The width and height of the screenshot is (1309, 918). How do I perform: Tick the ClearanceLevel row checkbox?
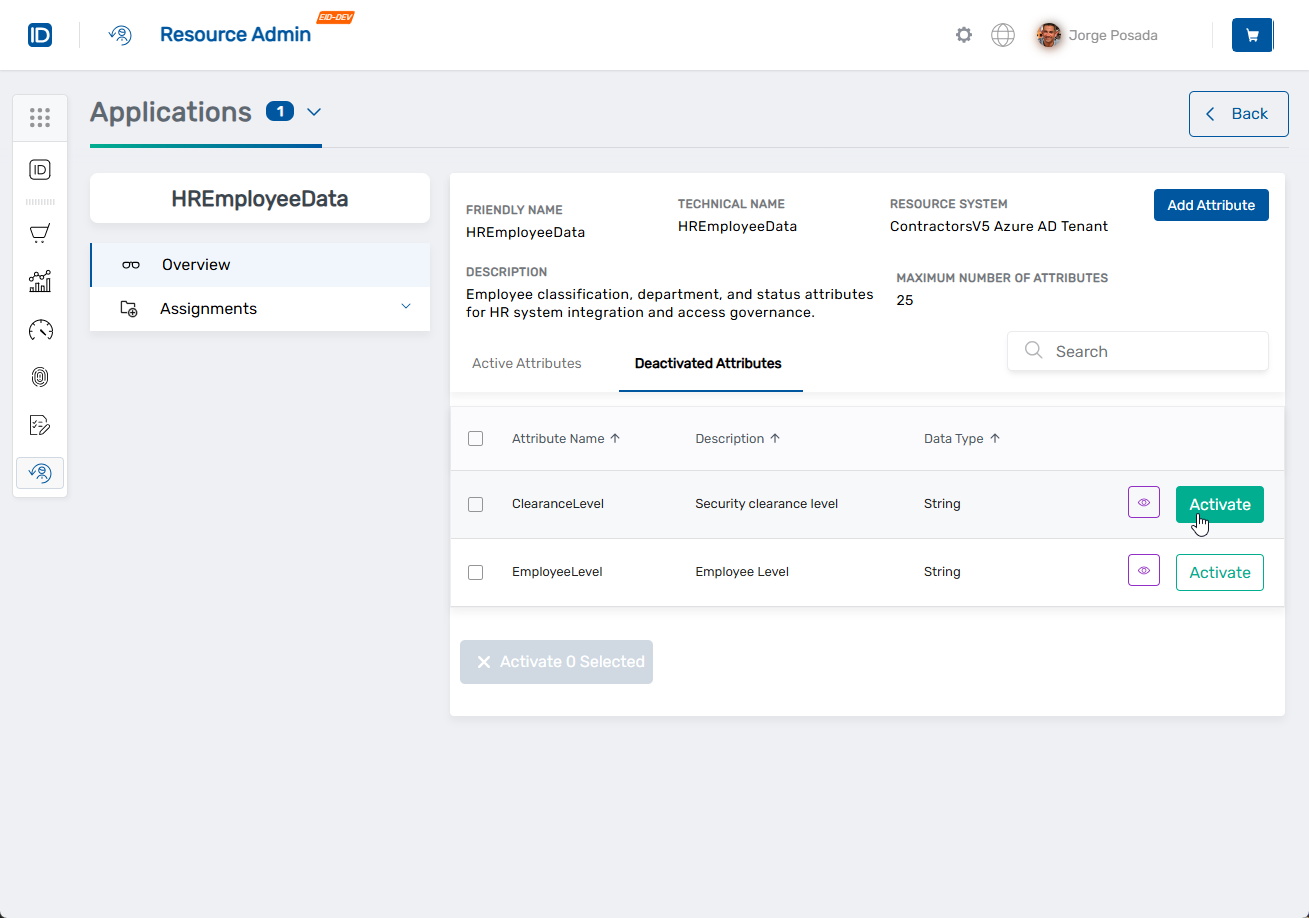pos(476,504)
